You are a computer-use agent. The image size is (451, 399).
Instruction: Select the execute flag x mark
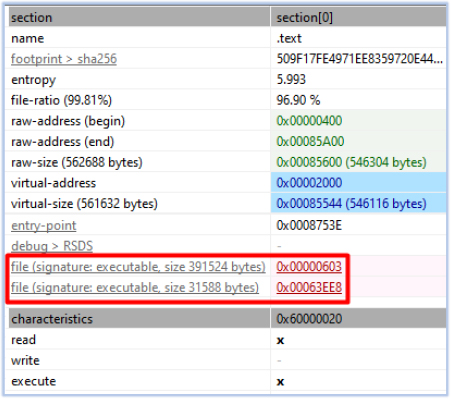coord(280,382)
